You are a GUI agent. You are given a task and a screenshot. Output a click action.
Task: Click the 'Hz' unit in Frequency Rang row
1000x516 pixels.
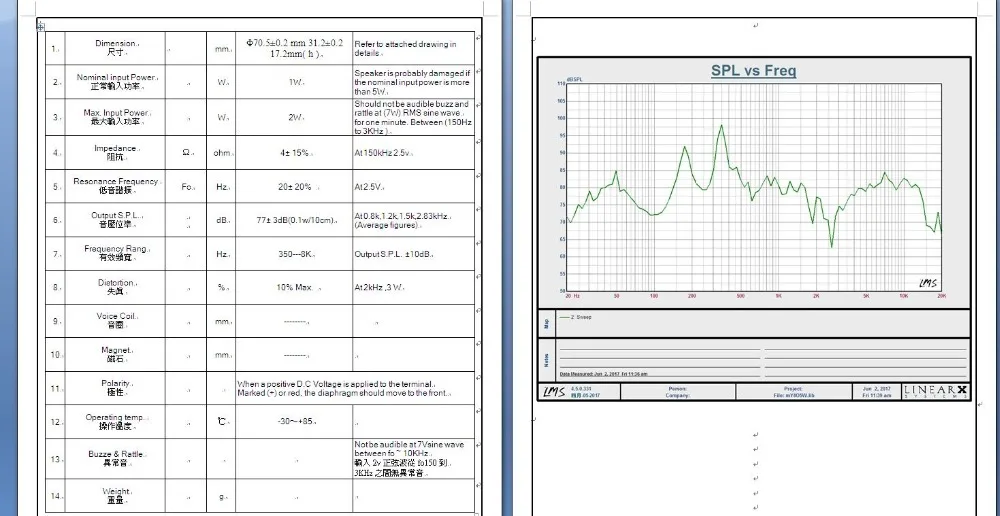click(221, 254)
